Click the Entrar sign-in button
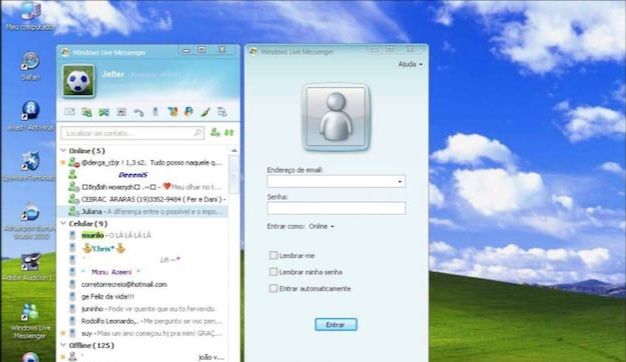Viewport: 626px width, 362px height. (336, 324)
